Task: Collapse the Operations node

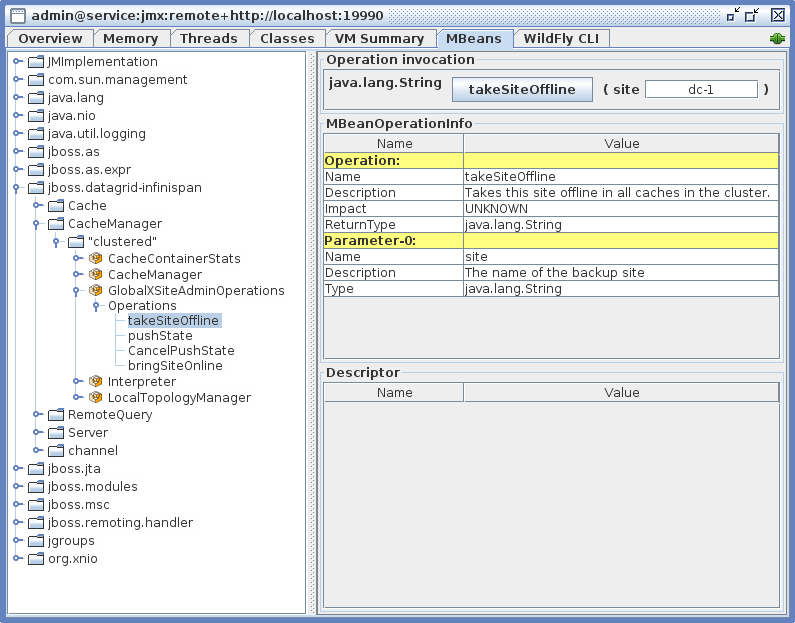Action: (96, 306)
